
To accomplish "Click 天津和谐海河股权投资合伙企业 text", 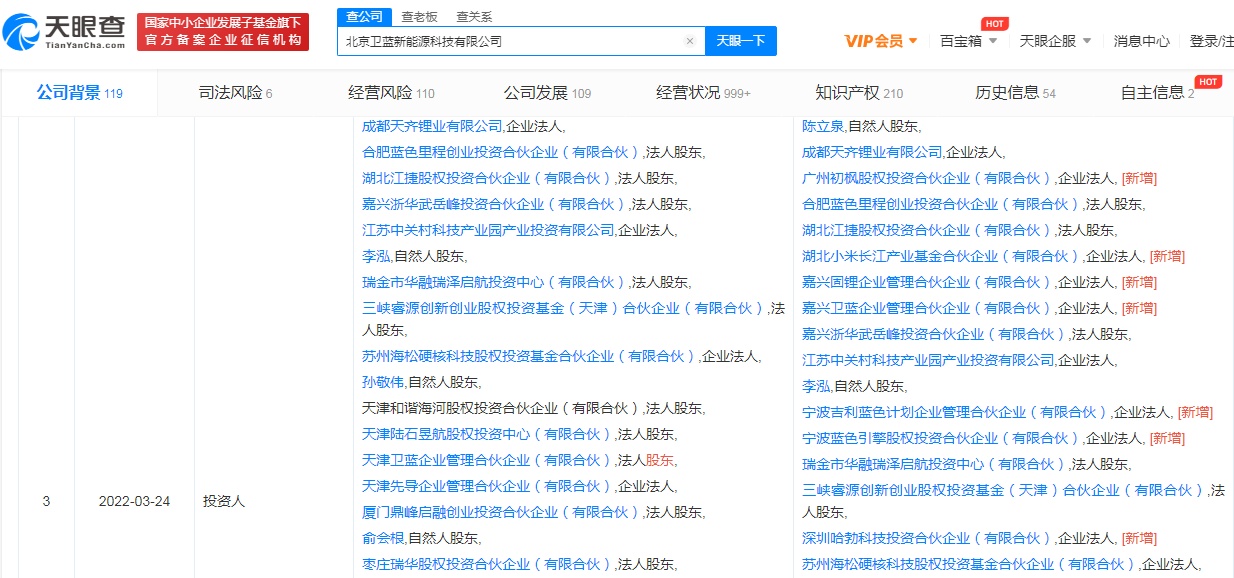I will [x=502, y=408].
